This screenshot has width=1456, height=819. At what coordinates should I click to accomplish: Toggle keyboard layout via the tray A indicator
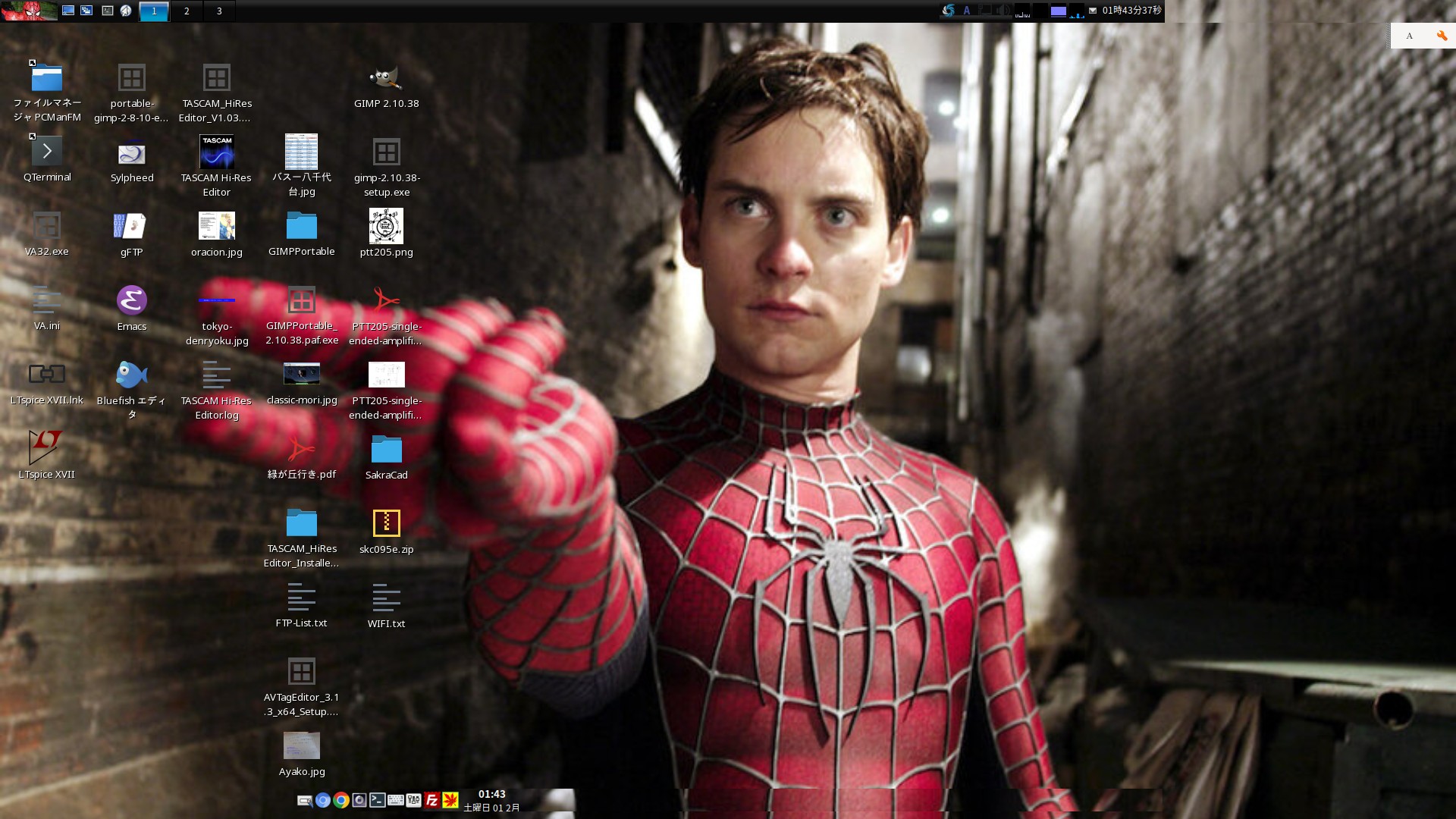click(965, 10)
